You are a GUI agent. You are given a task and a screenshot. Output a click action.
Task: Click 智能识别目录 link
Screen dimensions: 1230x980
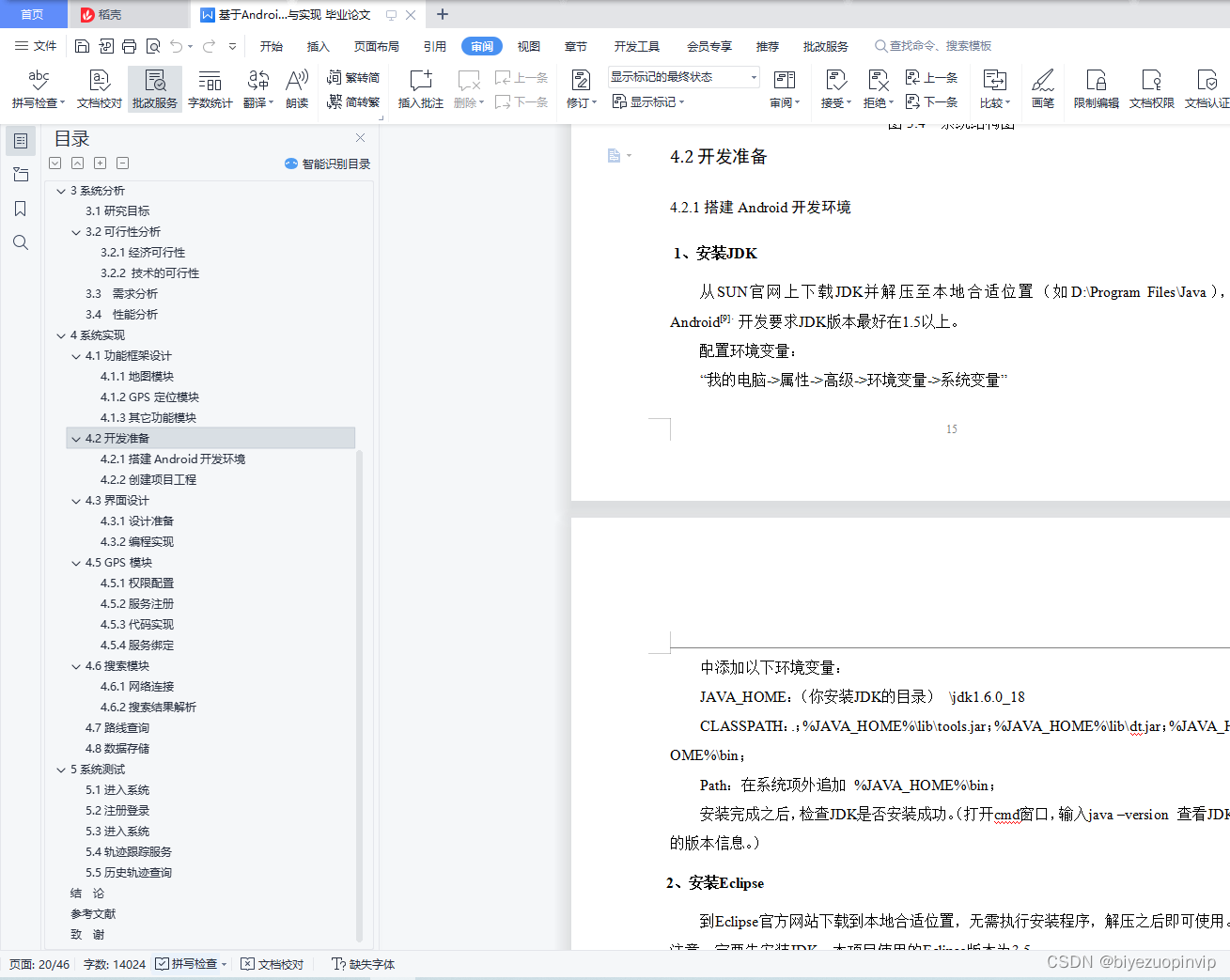(x=328, y=163)
